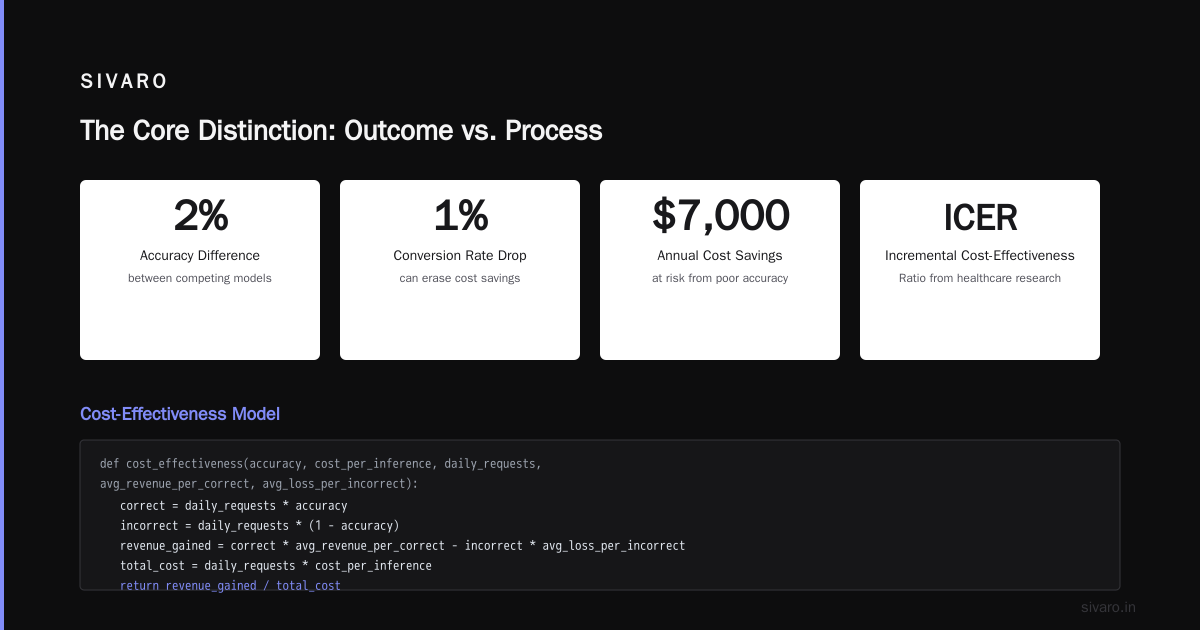Click the 'correct = daily_requests * accuracy' line

pyautogui.click(x=234, y=506)
